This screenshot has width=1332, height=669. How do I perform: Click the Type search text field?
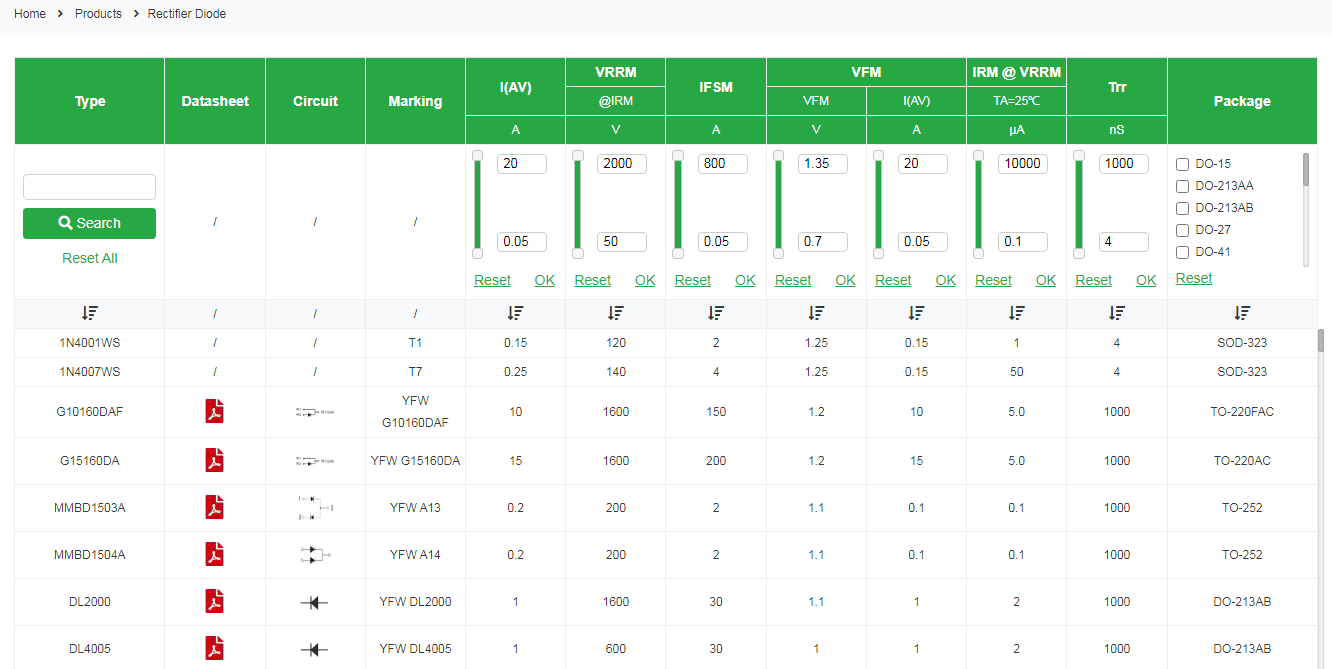89,187
